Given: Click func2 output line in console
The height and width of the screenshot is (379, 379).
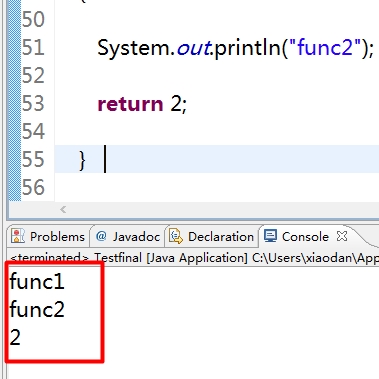Looking at the screenshot, I should click(37, 309).
